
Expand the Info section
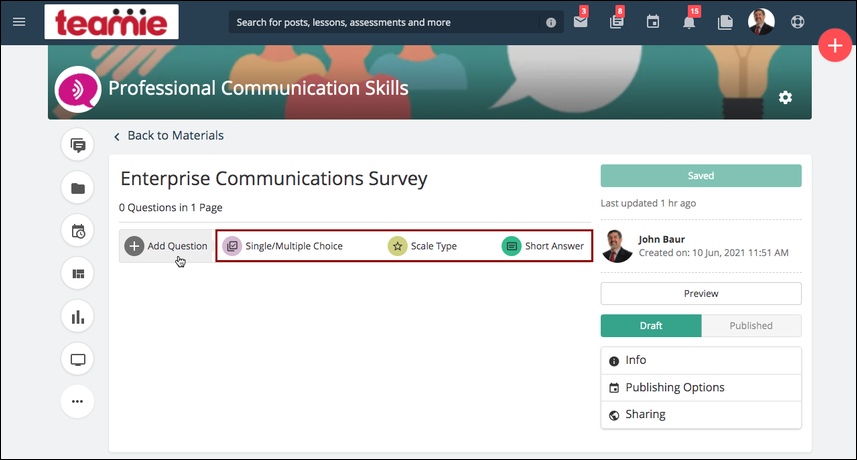pos(701,361)
